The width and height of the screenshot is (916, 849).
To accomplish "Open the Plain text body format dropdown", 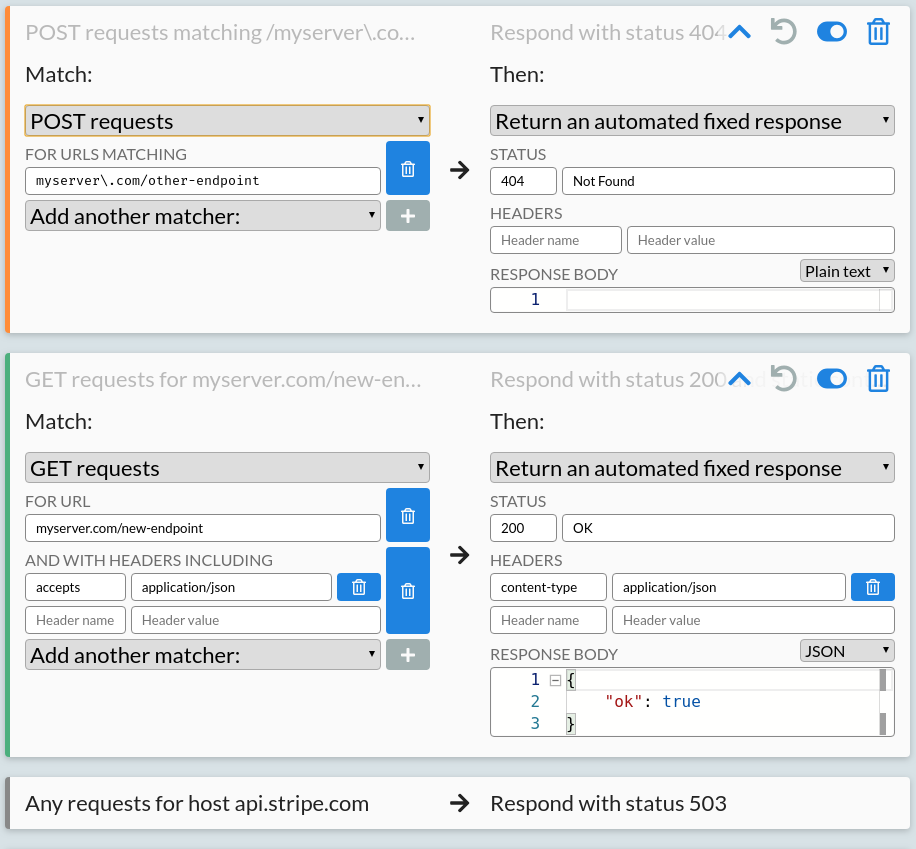I will click(847, 270).
